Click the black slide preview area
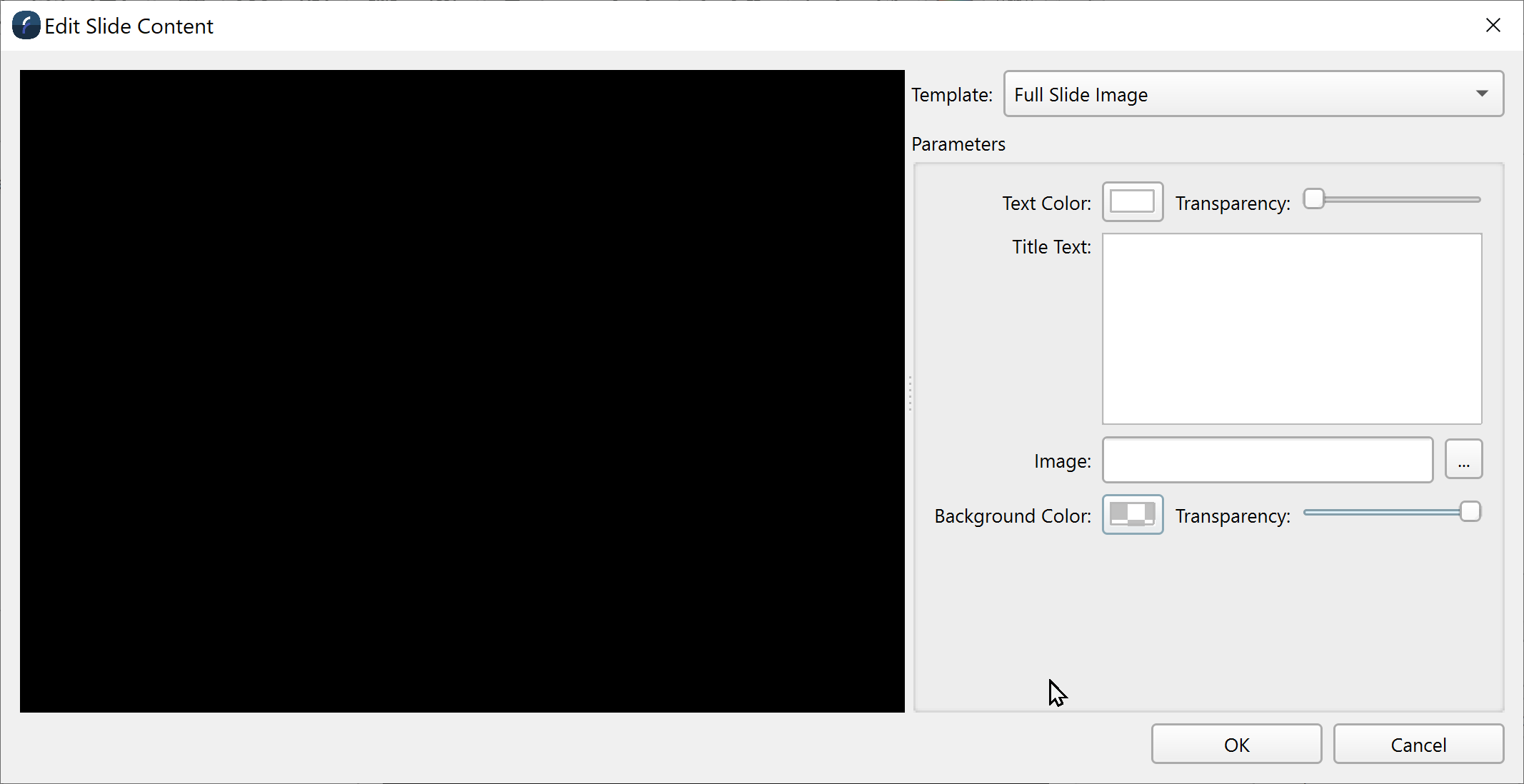This screenshot has width=1524, height=784. (x=462, y=391)
